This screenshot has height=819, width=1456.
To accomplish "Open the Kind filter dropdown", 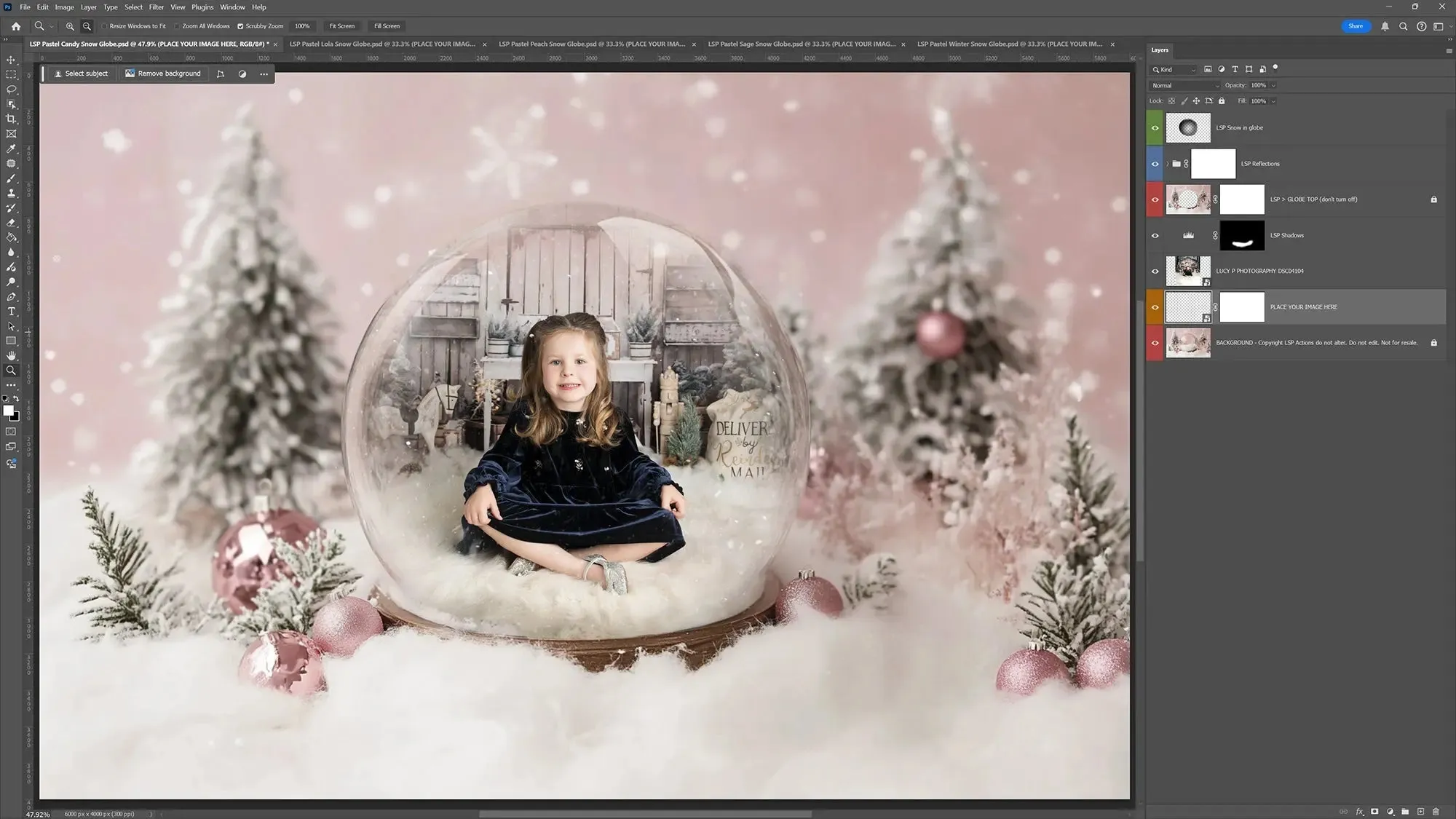I will 1174,69.
